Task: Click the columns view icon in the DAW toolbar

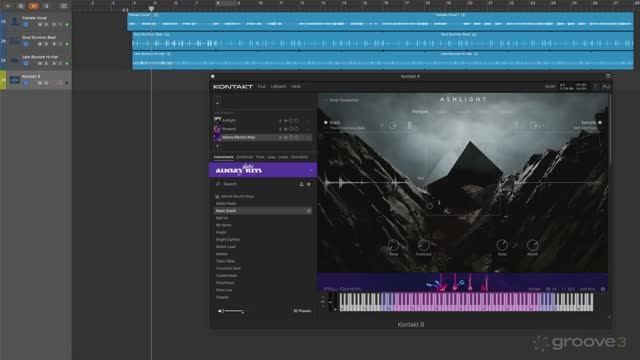Action: pyautogui.click(x=63, y=6)
